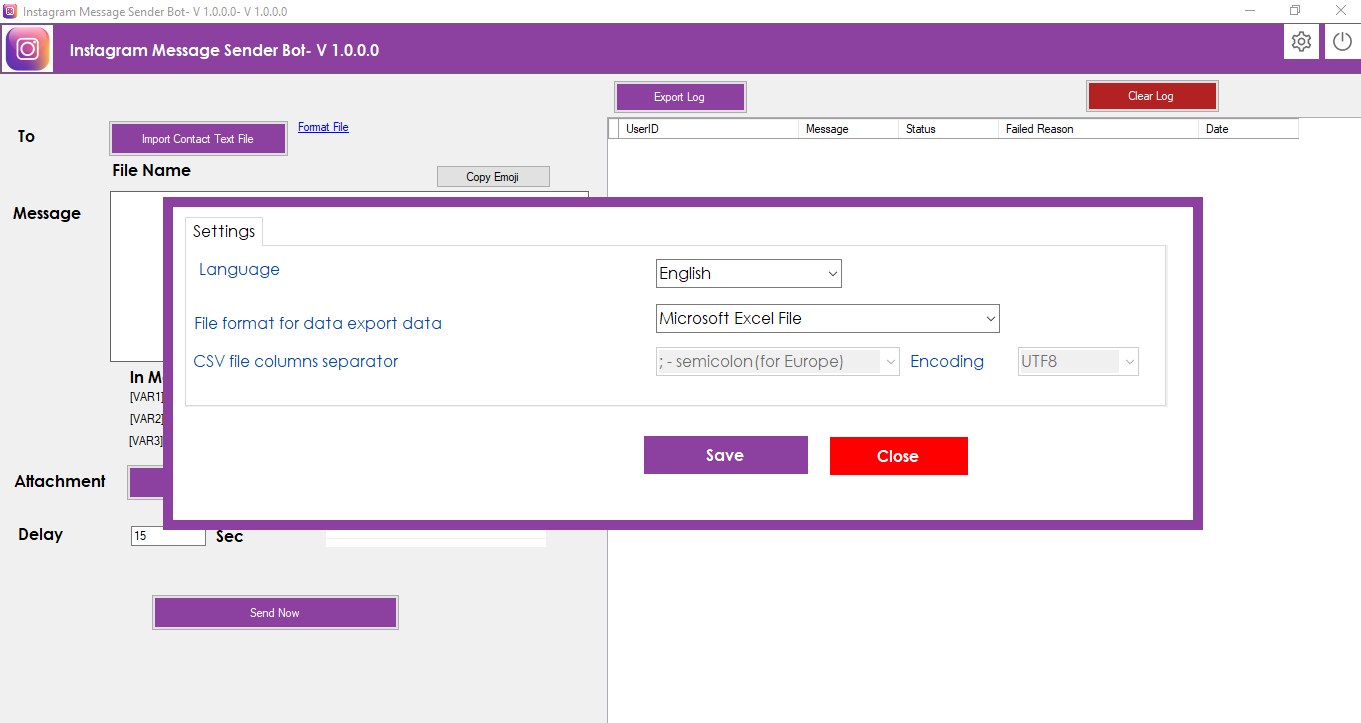This screenshot has height=723, width=1361.
Task: Open the CSV columns separator dropdown
Action: coord(777,362)
